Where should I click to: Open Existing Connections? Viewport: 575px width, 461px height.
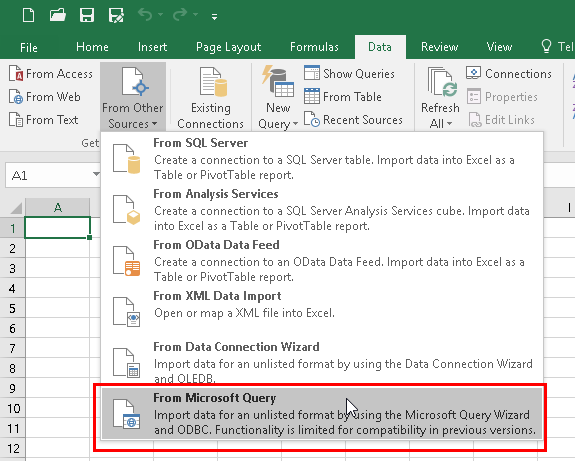210,97
